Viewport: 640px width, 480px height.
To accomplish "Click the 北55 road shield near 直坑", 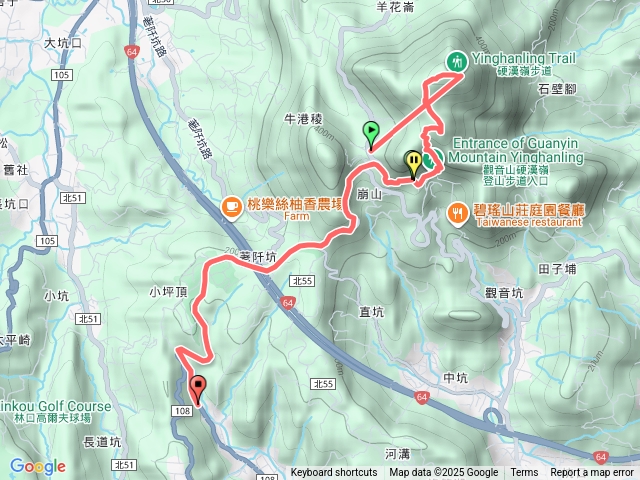I will point(302,281).
